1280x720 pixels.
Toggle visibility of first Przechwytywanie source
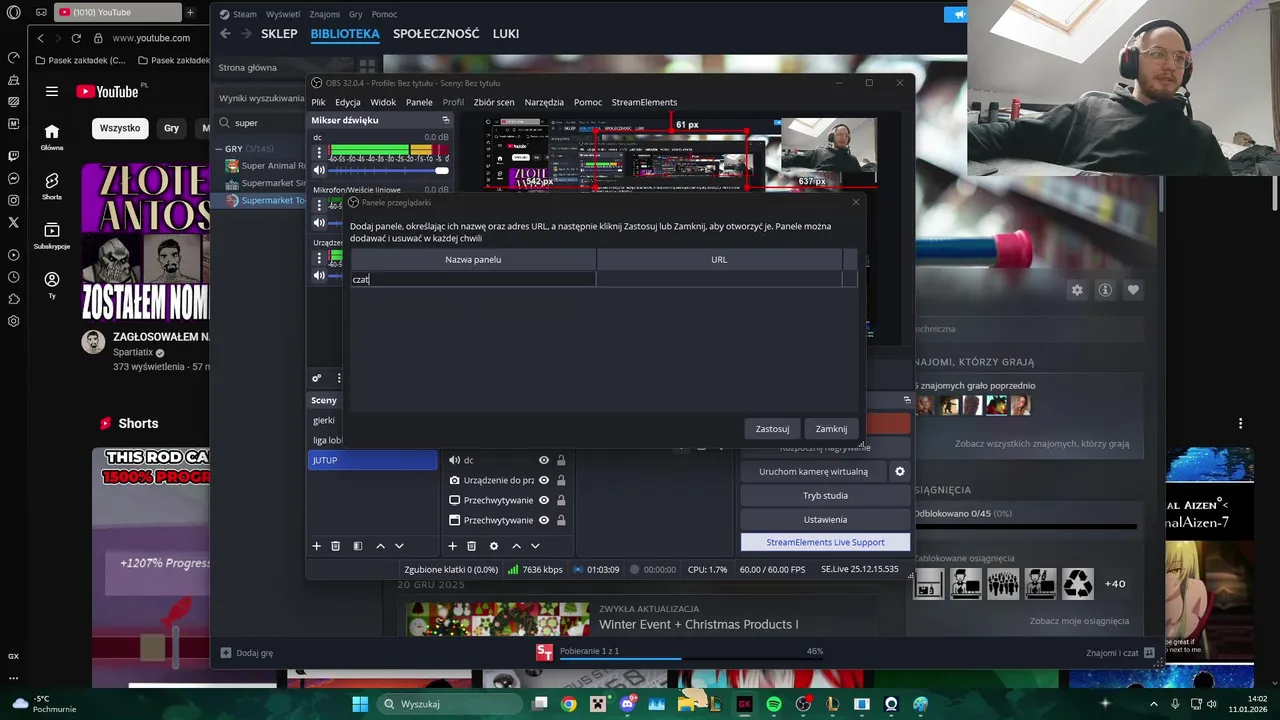(x=544, y=500)
